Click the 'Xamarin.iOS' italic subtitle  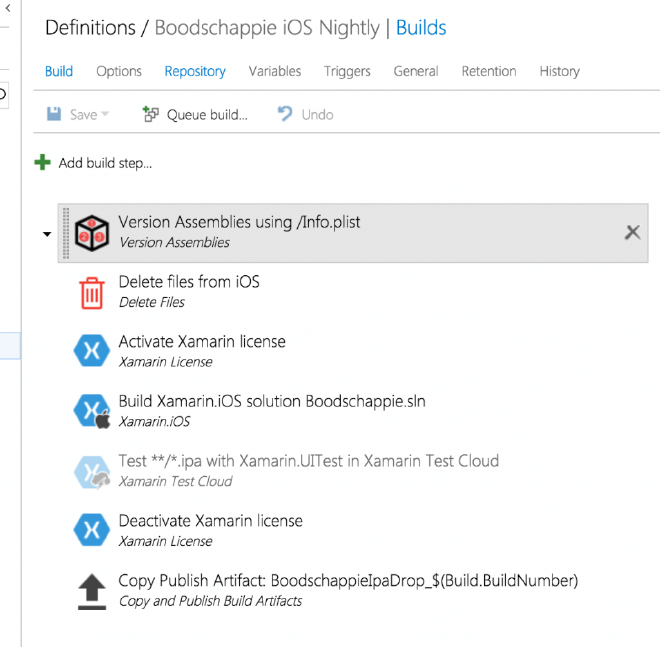click(x=154, y=421)
